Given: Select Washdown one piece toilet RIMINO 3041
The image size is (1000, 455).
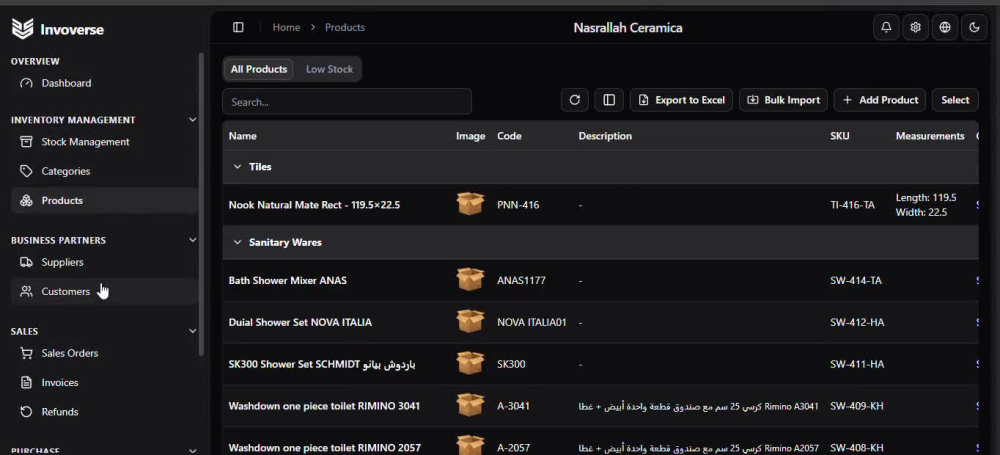Looking at the screenshot, I should coord(324,406).
